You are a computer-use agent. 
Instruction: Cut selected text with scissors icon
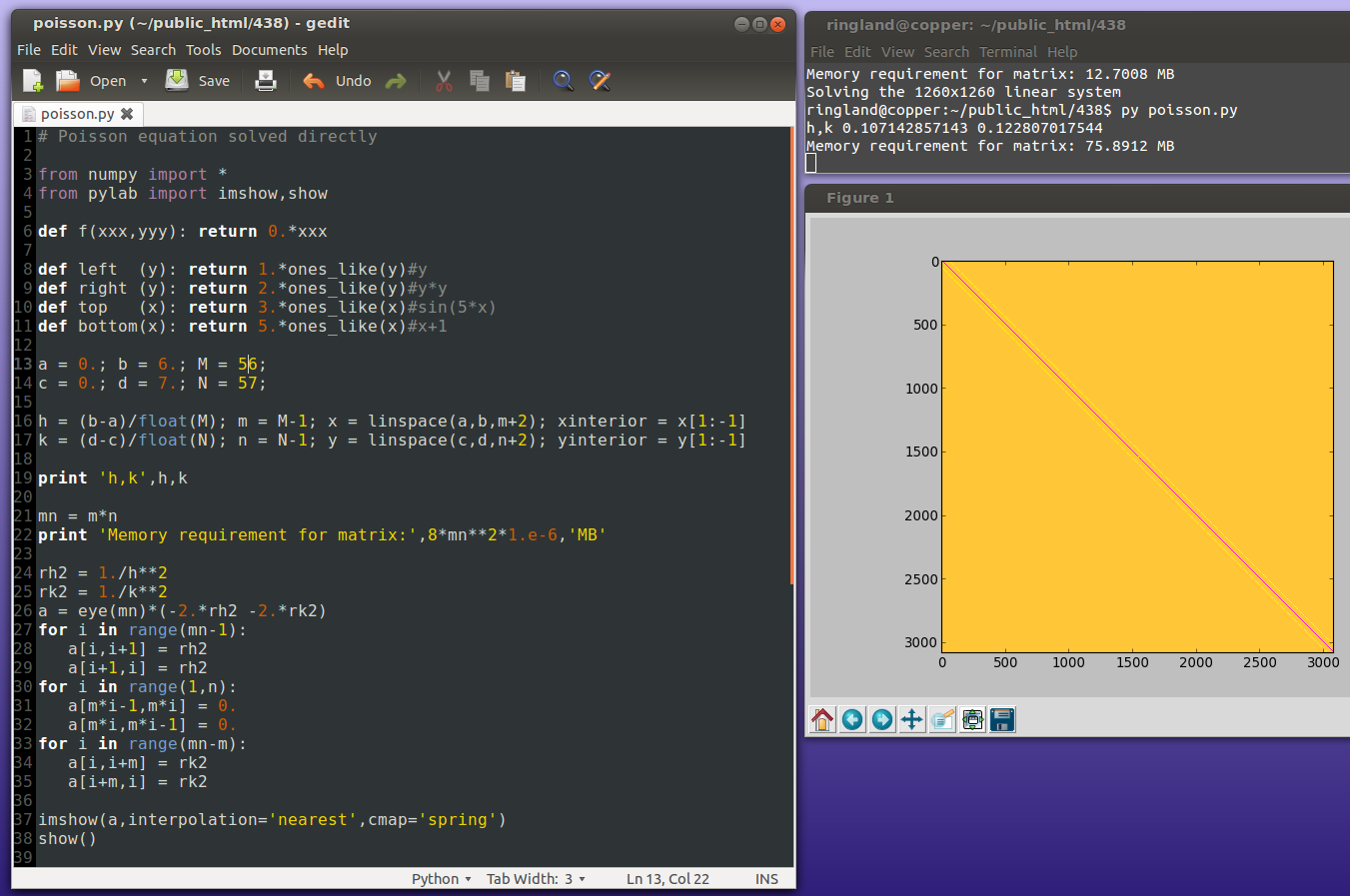445,81
